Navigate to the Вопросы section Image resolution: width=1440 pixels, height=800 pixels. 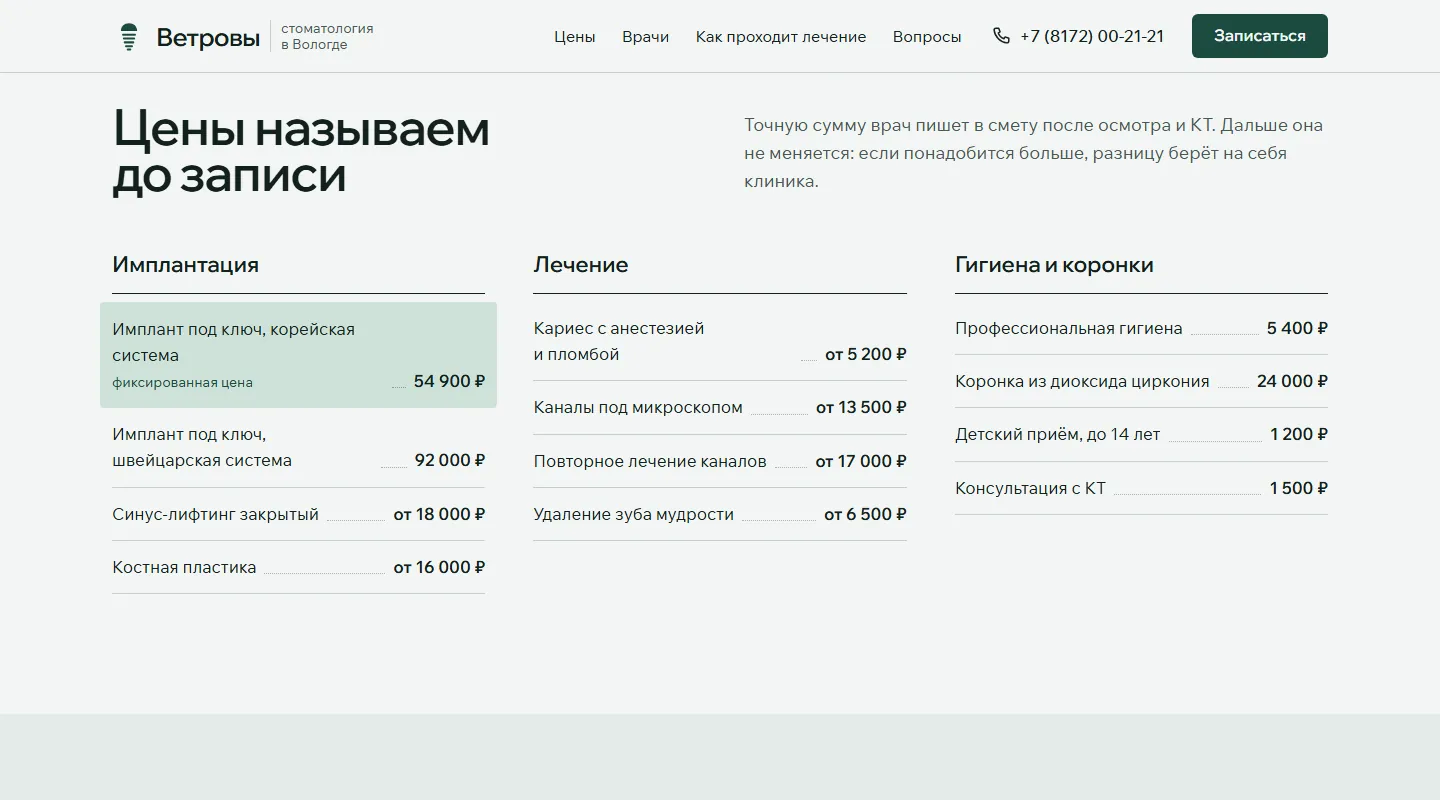[x=927, y=37]
